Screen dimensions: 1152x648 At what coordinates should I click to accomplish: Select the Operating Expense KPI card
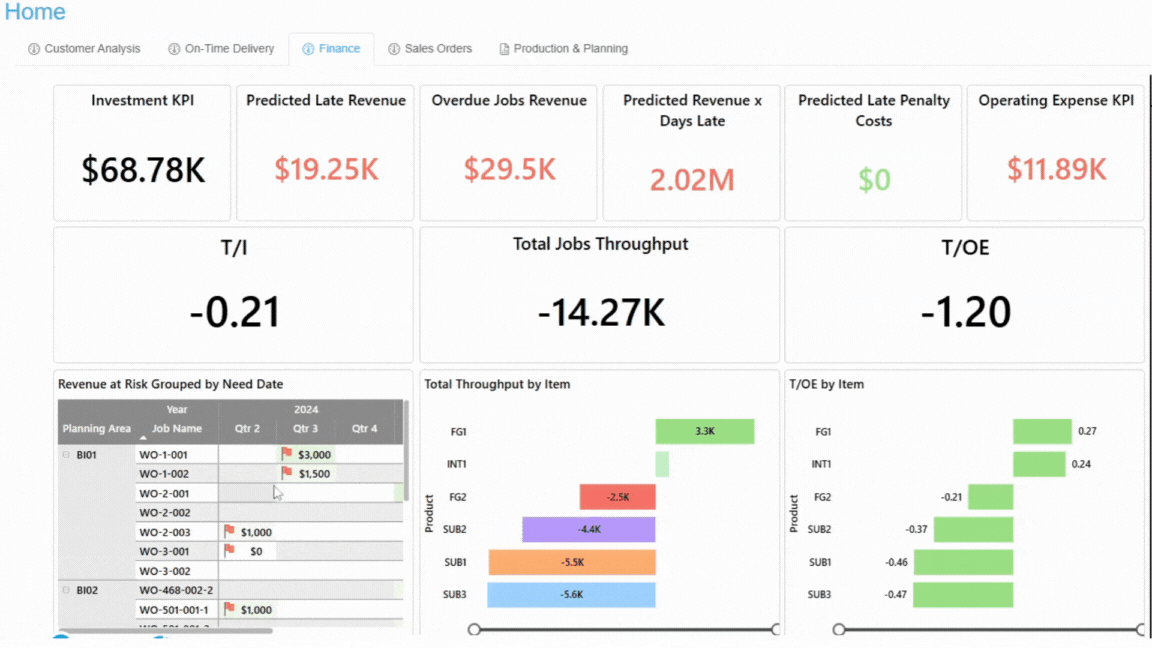1056,152
